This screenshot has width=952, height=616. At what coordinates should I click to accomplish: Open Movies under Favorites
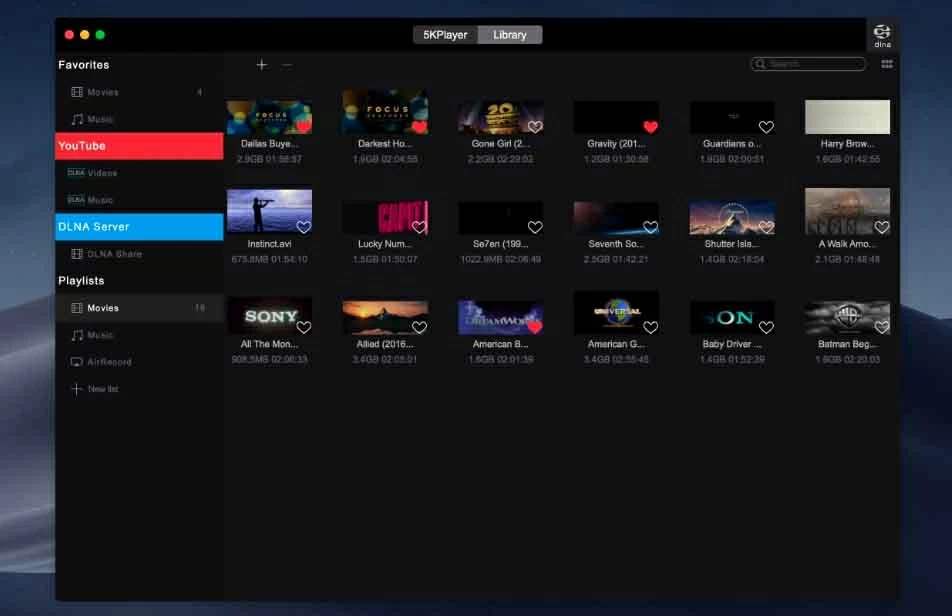tap(102, 92)
